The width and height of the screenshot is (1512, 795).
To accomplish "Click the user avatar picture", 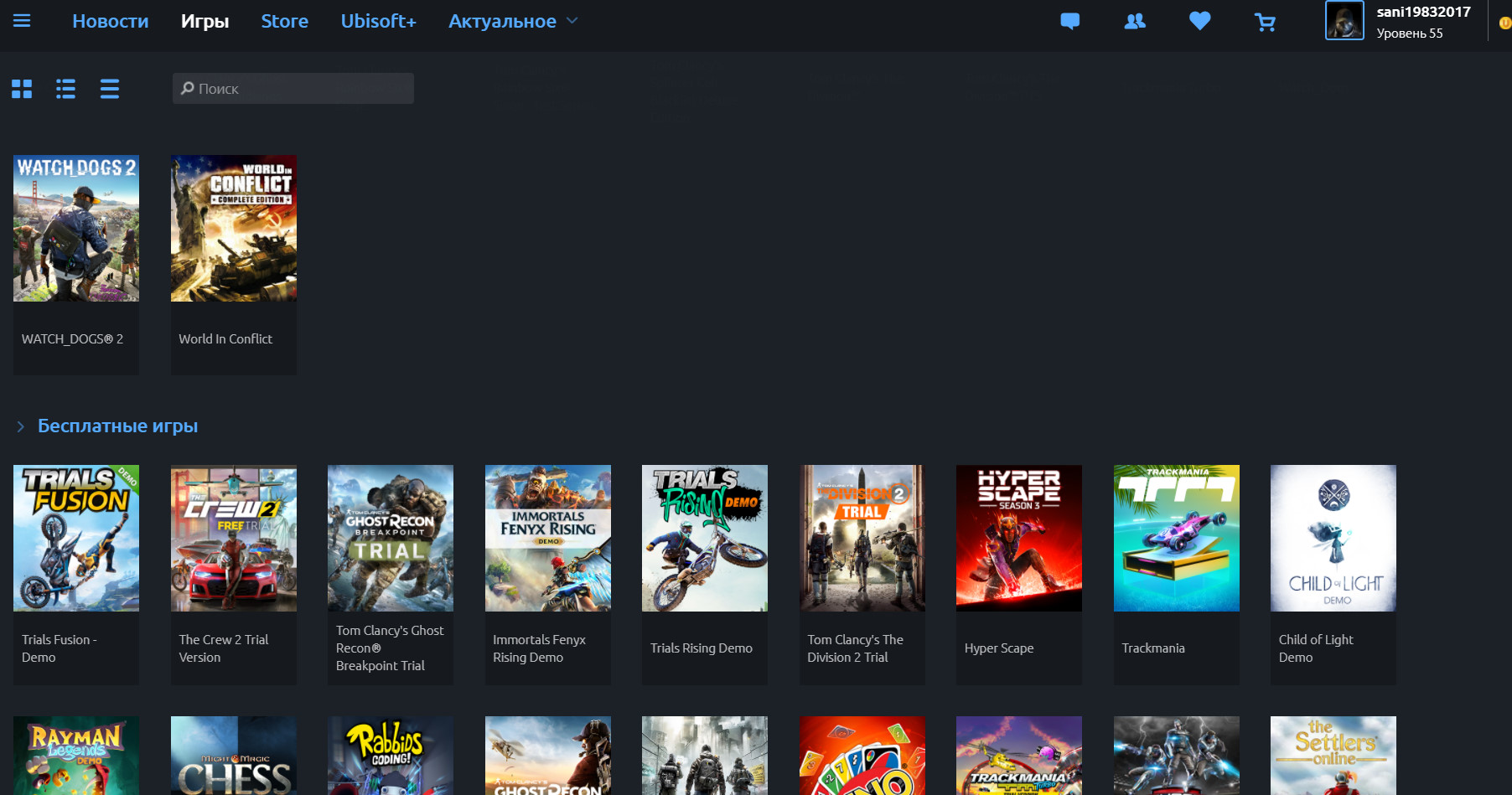I will tap(1344, 22).
